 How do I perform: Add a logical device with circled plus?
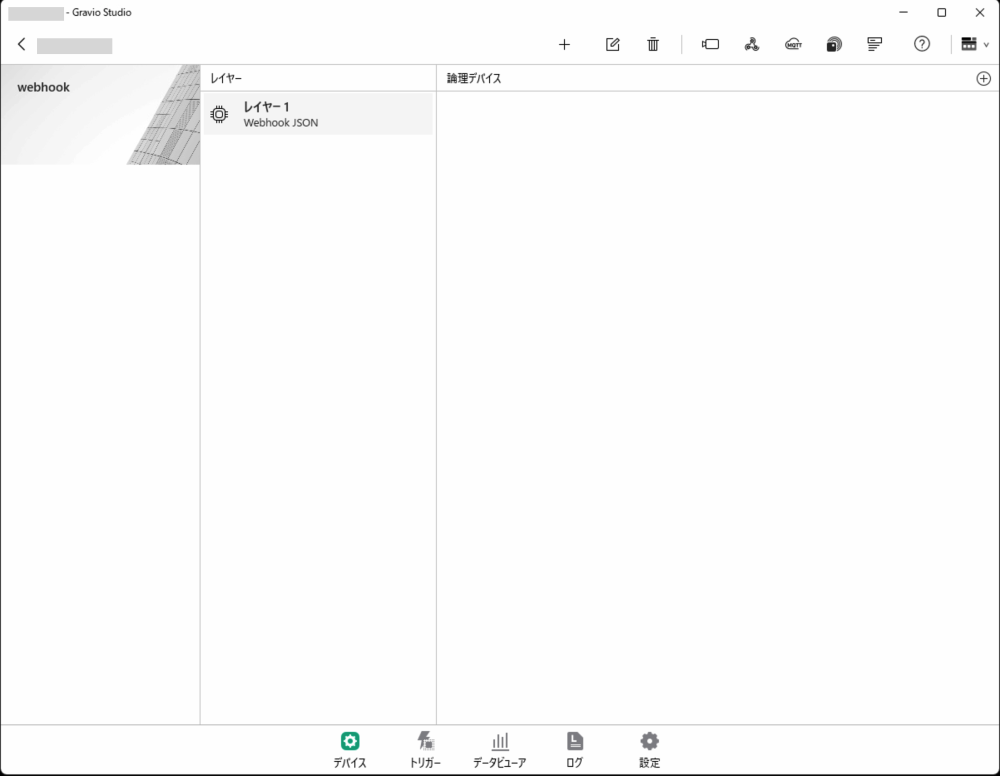click(x=983, y=78)
